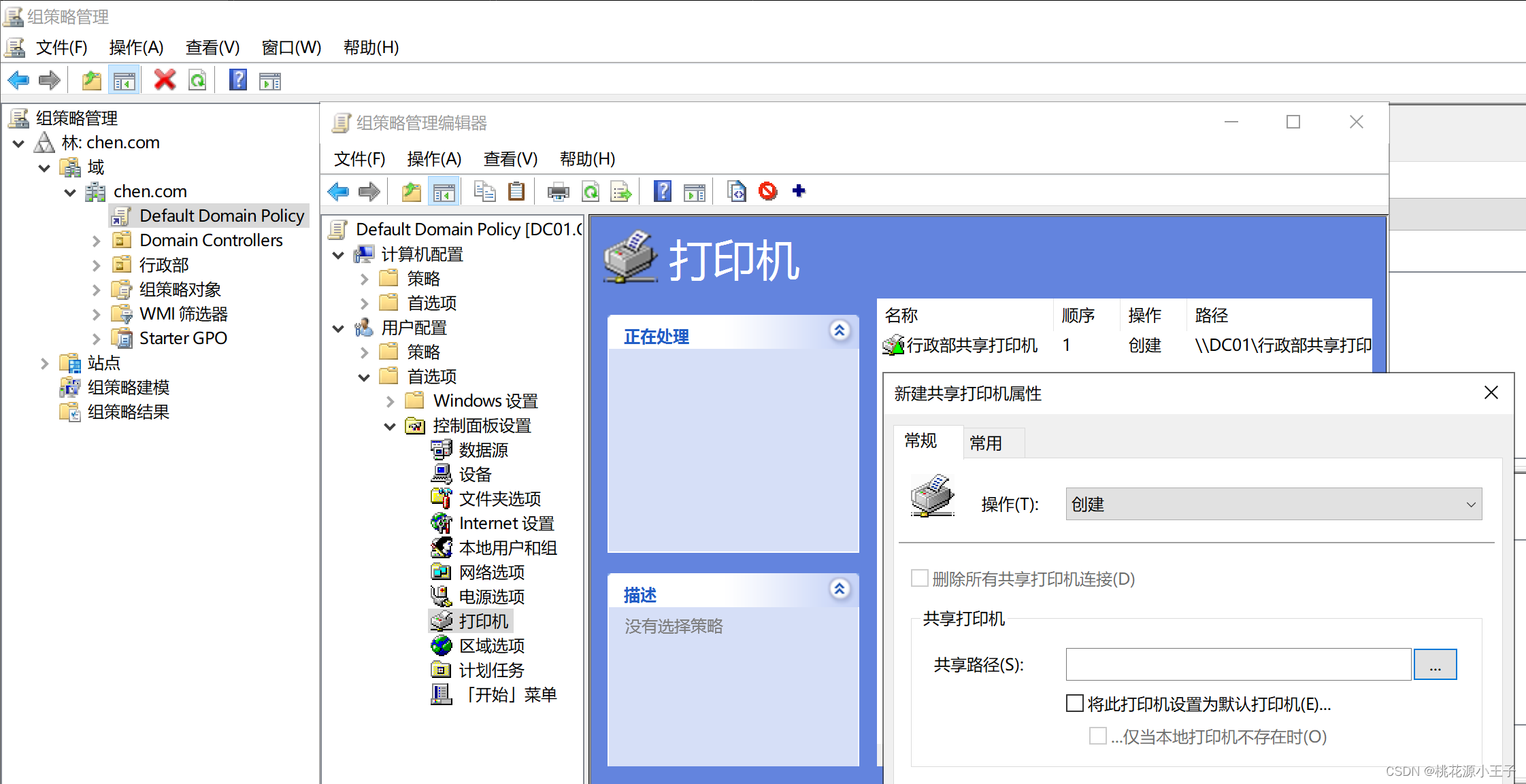
Task: Click the print icon in the editor toolbar
Action: (x=558, y=192)
